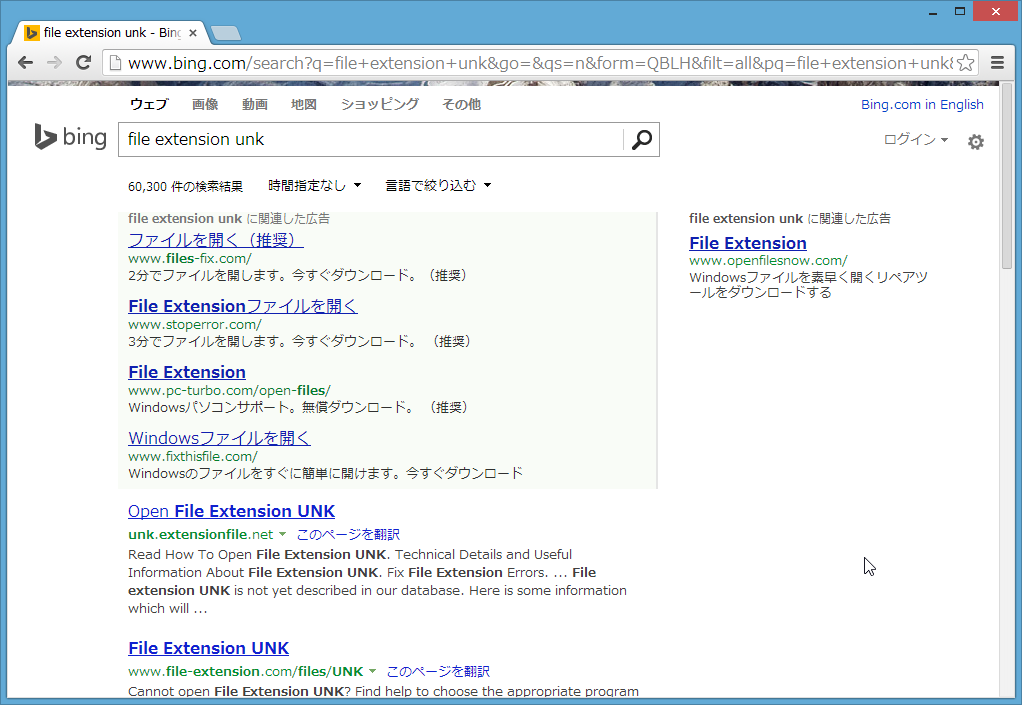1022x705 pixels.
Task: Click the www.openfilesnow.com/ URL
Action: (768, 261)
